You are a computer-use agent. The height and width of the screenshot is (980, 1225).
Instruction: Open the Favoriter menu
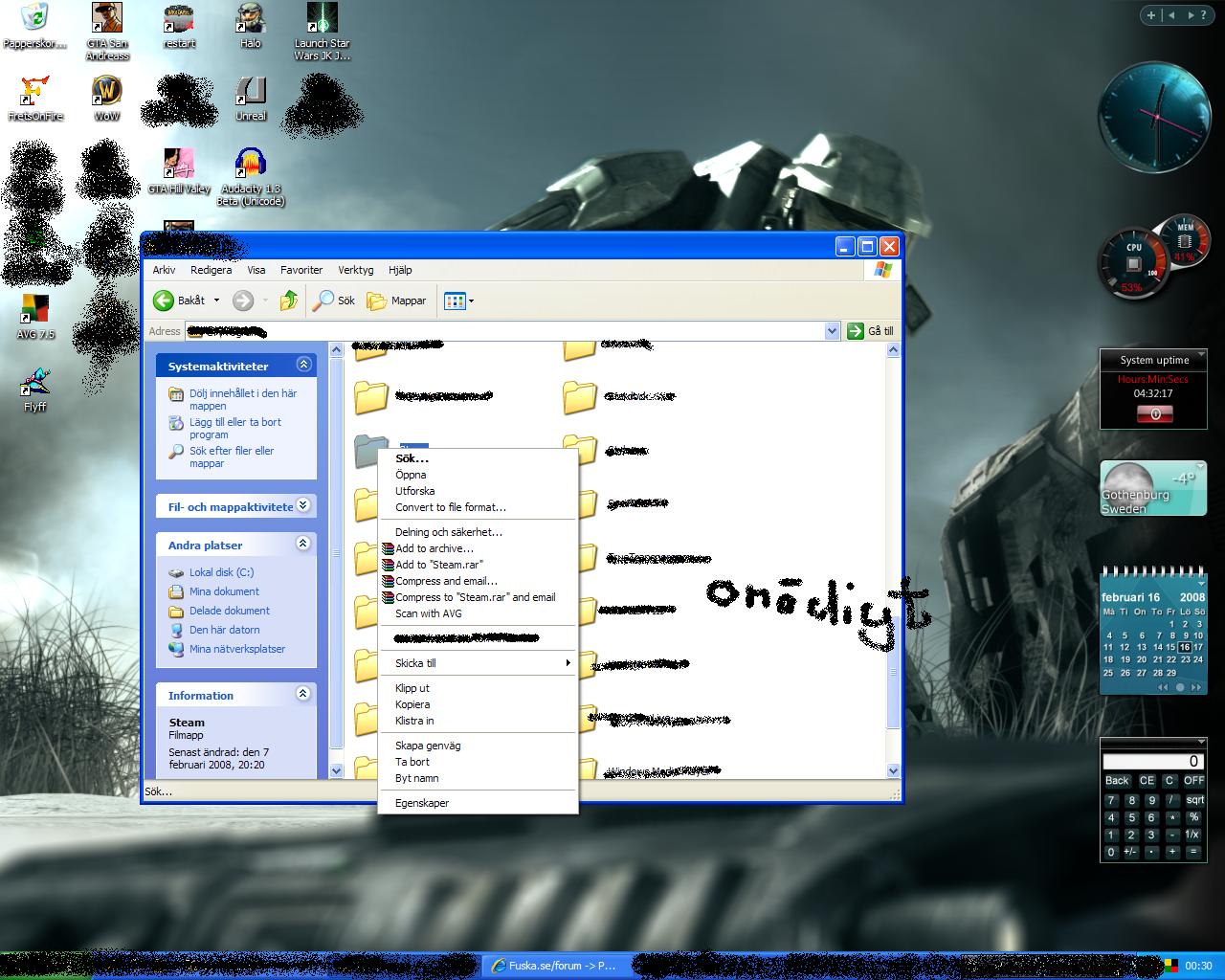(301, 270)
